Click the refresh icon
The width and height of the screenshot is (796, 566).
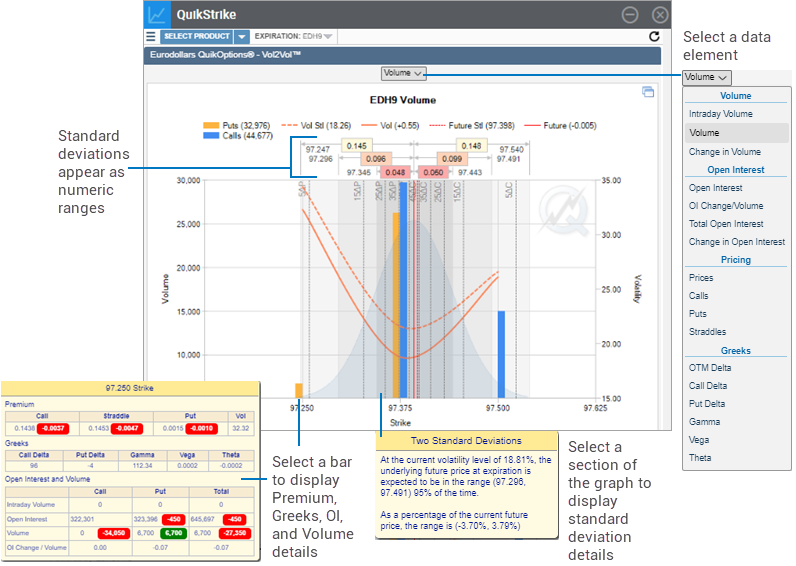(x=654, y=37)
